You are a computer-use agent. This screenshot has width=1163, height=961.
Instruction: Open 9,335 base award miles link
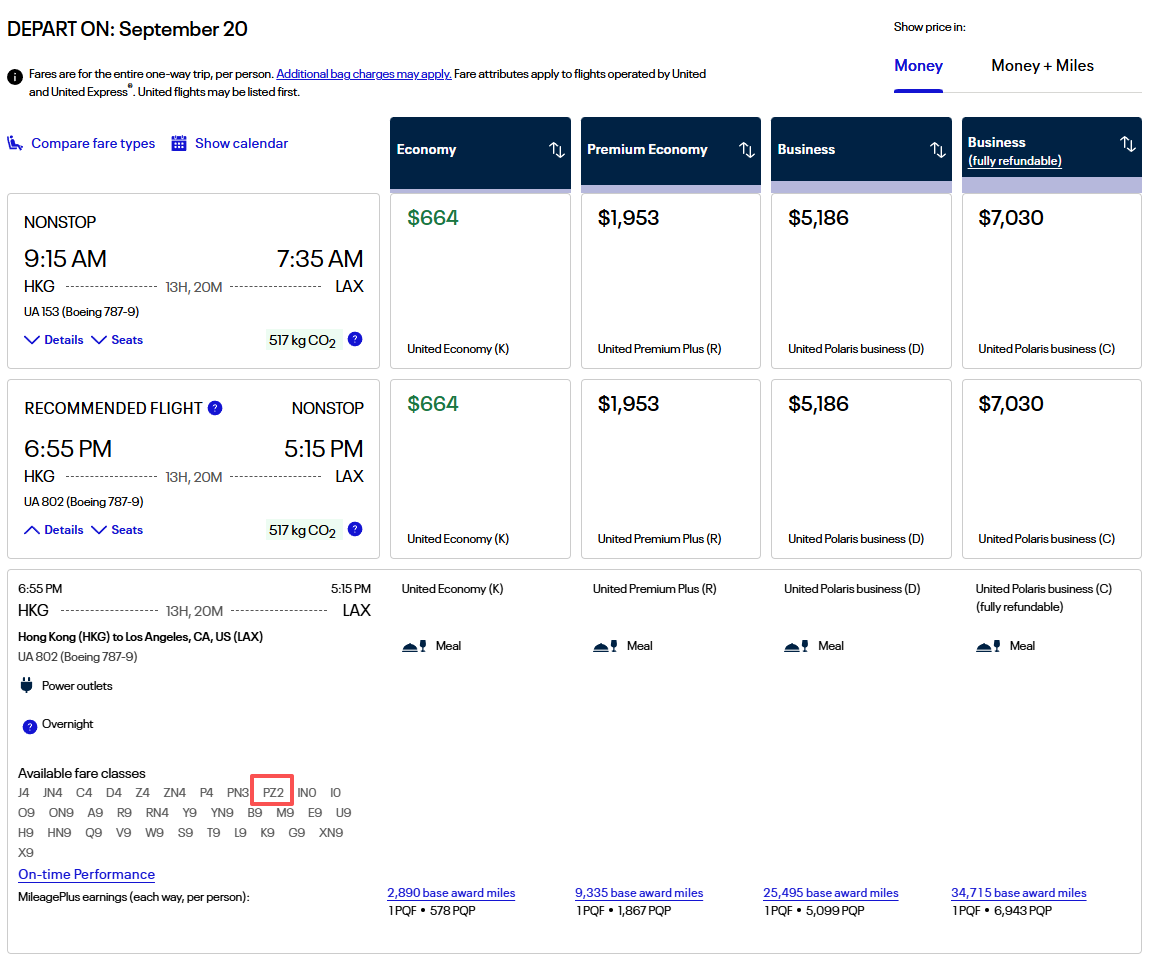coord(639,893)
